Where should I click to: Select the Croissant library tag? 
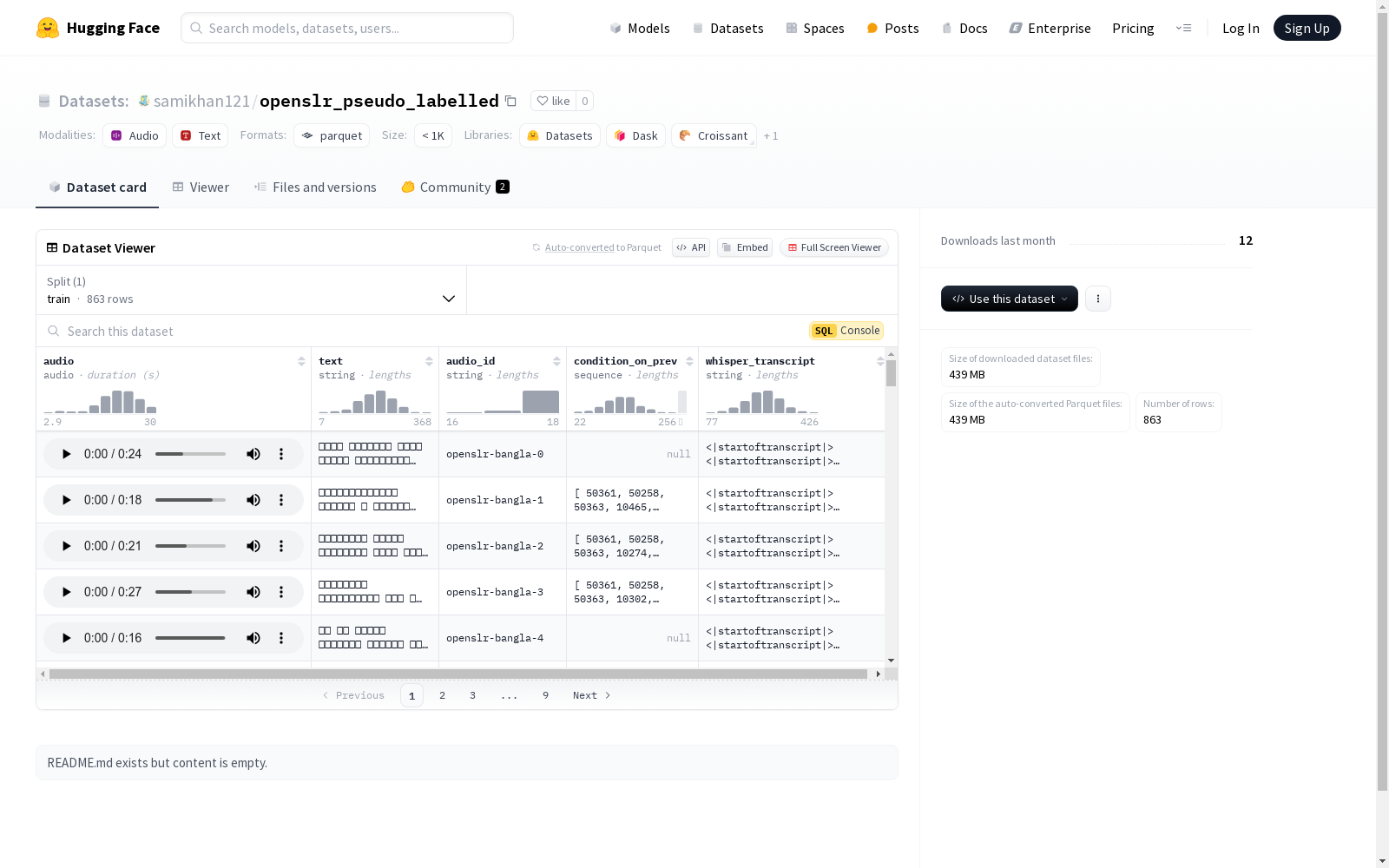[x=714, y=135]
